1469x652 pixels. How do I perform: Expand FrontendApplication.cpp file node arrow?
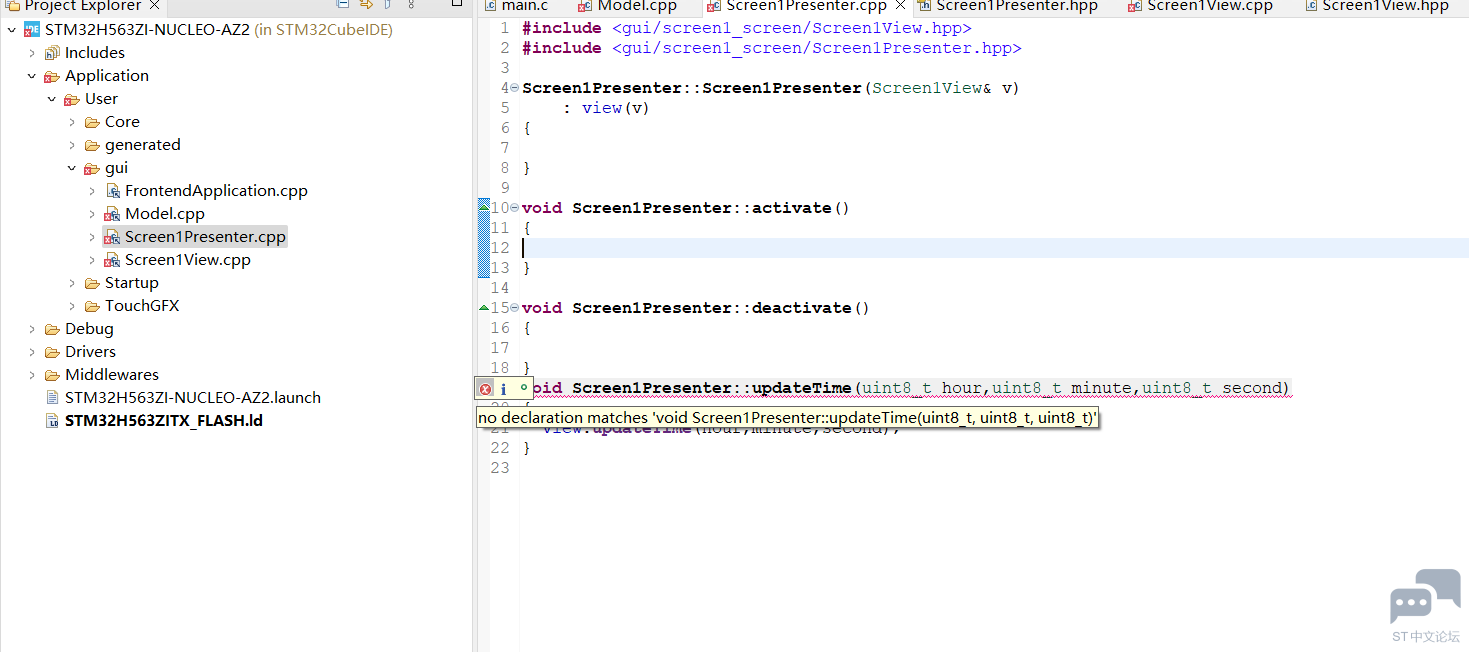coord(91,191)
